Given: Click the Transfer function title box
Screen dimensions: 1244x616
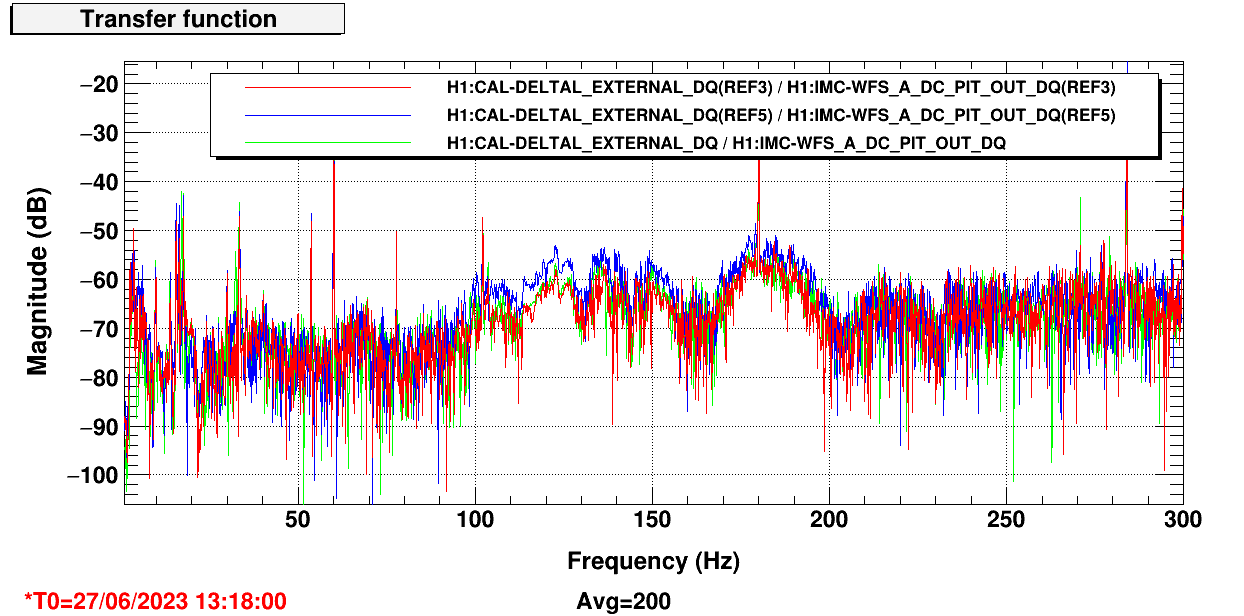Looking at the screenshot, I should (178, 19).
